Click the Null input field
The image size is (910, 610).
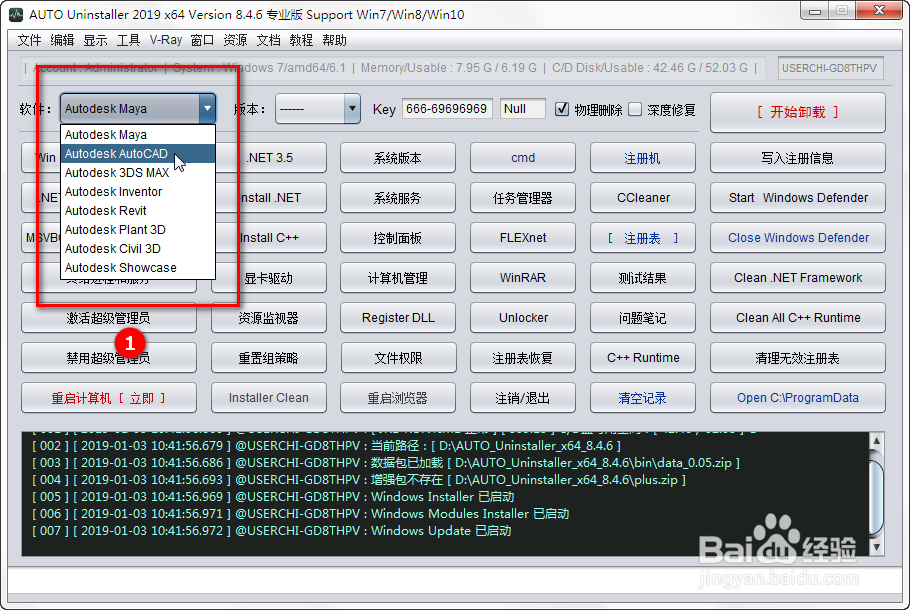pos(523,109)
